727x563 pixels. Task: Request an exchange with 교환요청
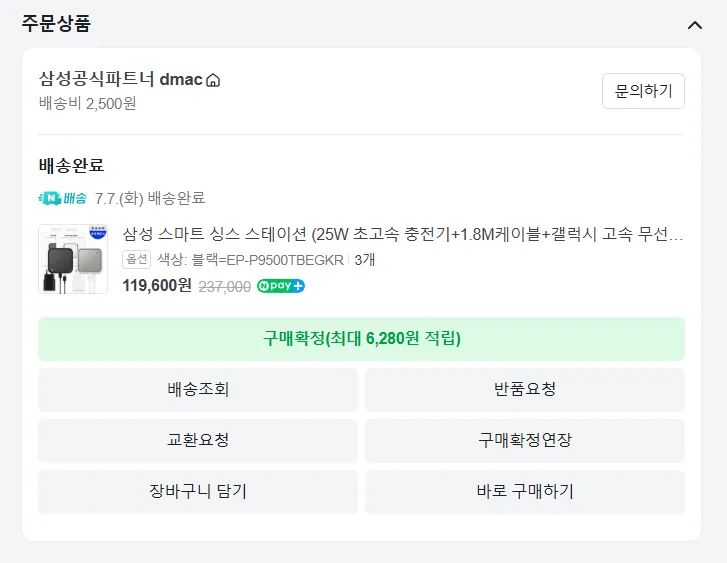[x=198, y=441]
